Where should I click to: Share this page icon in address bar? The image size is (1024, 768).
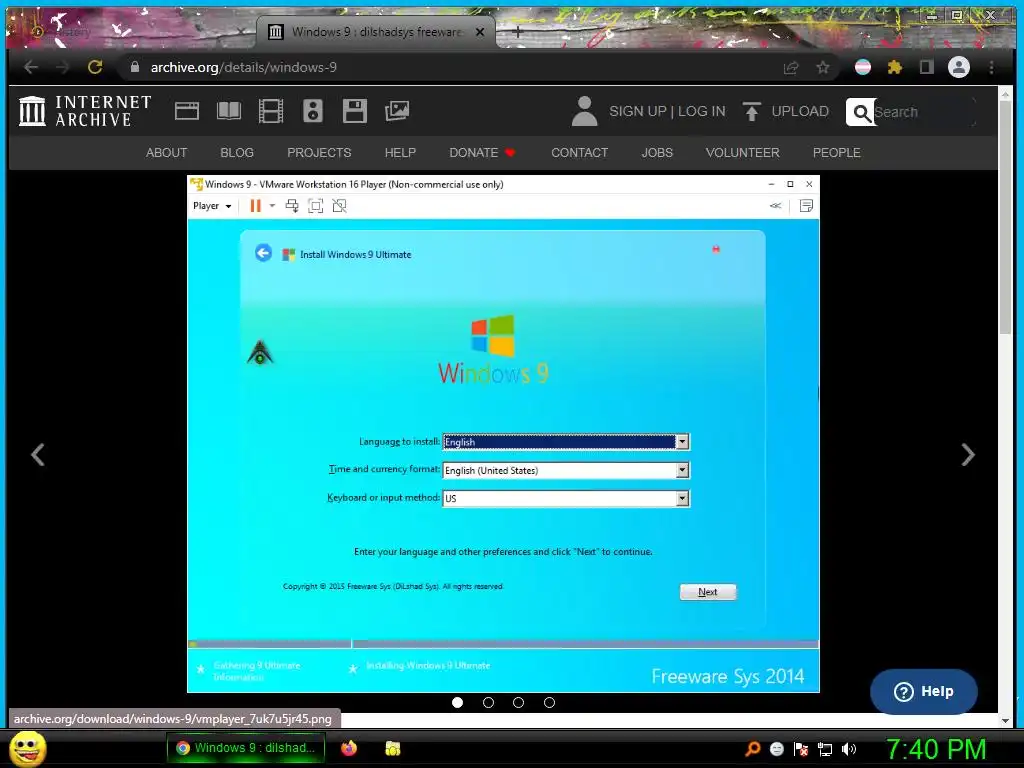click(791, 67)
